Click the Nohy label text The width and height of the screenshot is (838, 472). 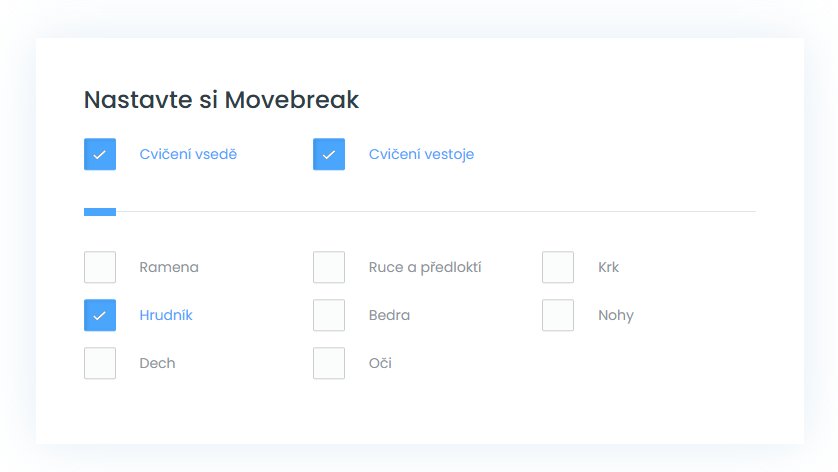616,315
